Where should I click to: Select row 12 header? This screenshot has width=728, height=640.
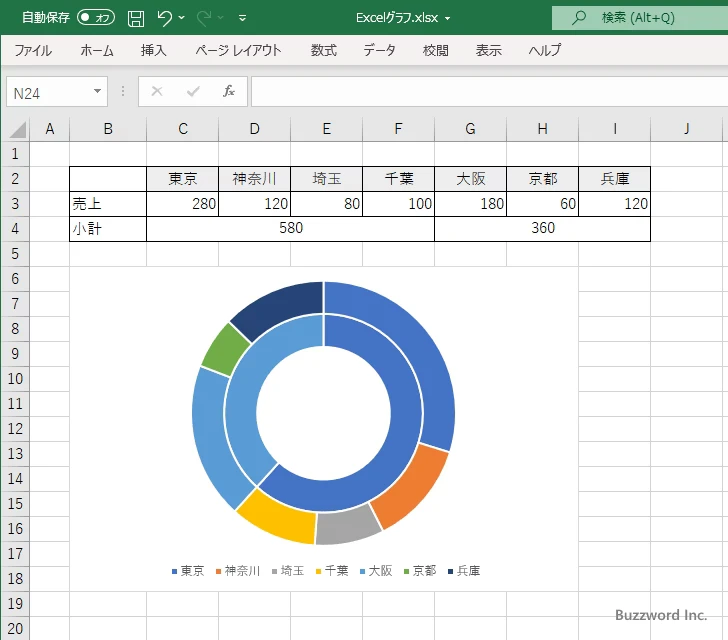click(x=15, y=428)
